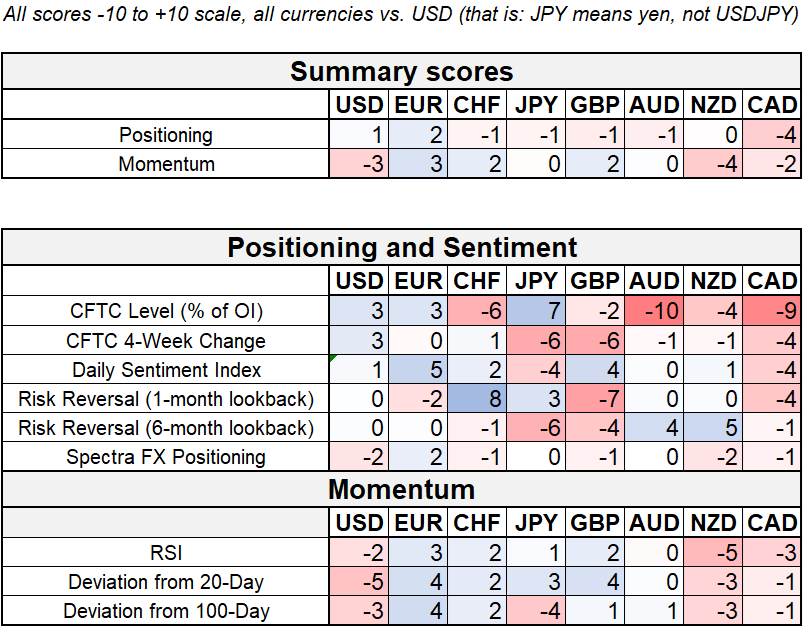Click the CAD column header in Summary scores
This screenshot has width=804, height=626.
(x=771, y=105)
